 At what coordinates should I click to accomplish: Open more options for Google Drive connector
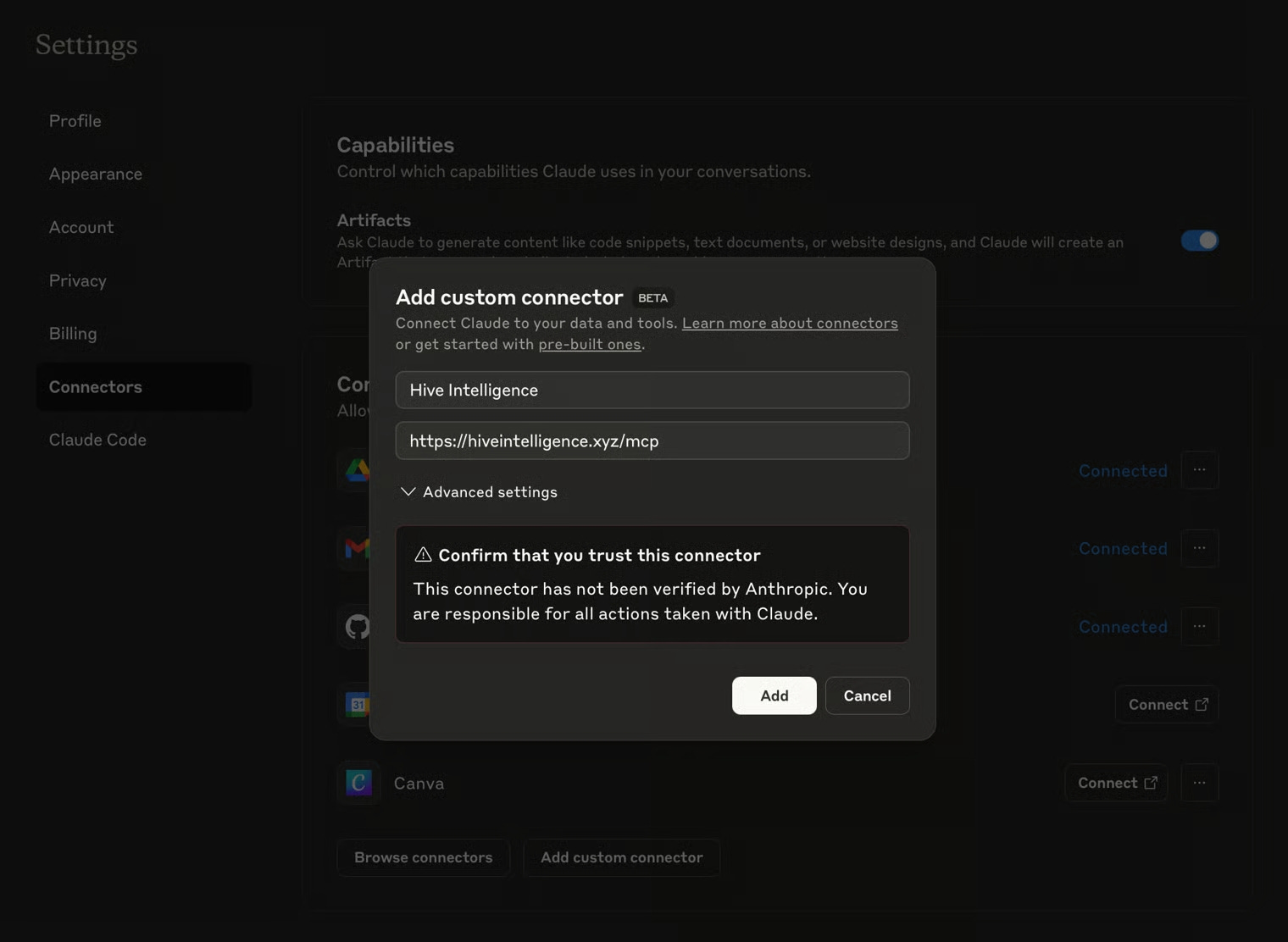(x=1199, y=470)
